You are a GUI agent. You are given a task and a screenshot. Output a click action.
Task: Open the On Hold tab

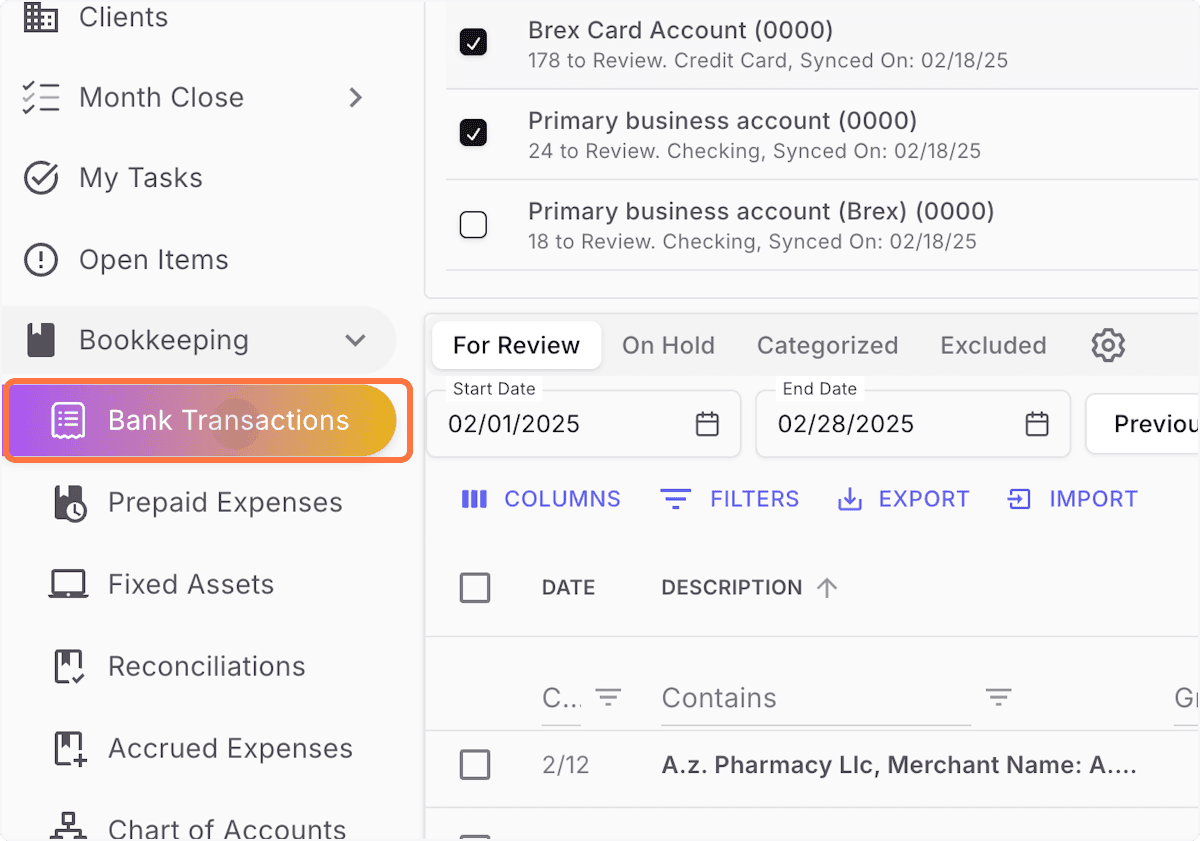click(x=668, y=345)
